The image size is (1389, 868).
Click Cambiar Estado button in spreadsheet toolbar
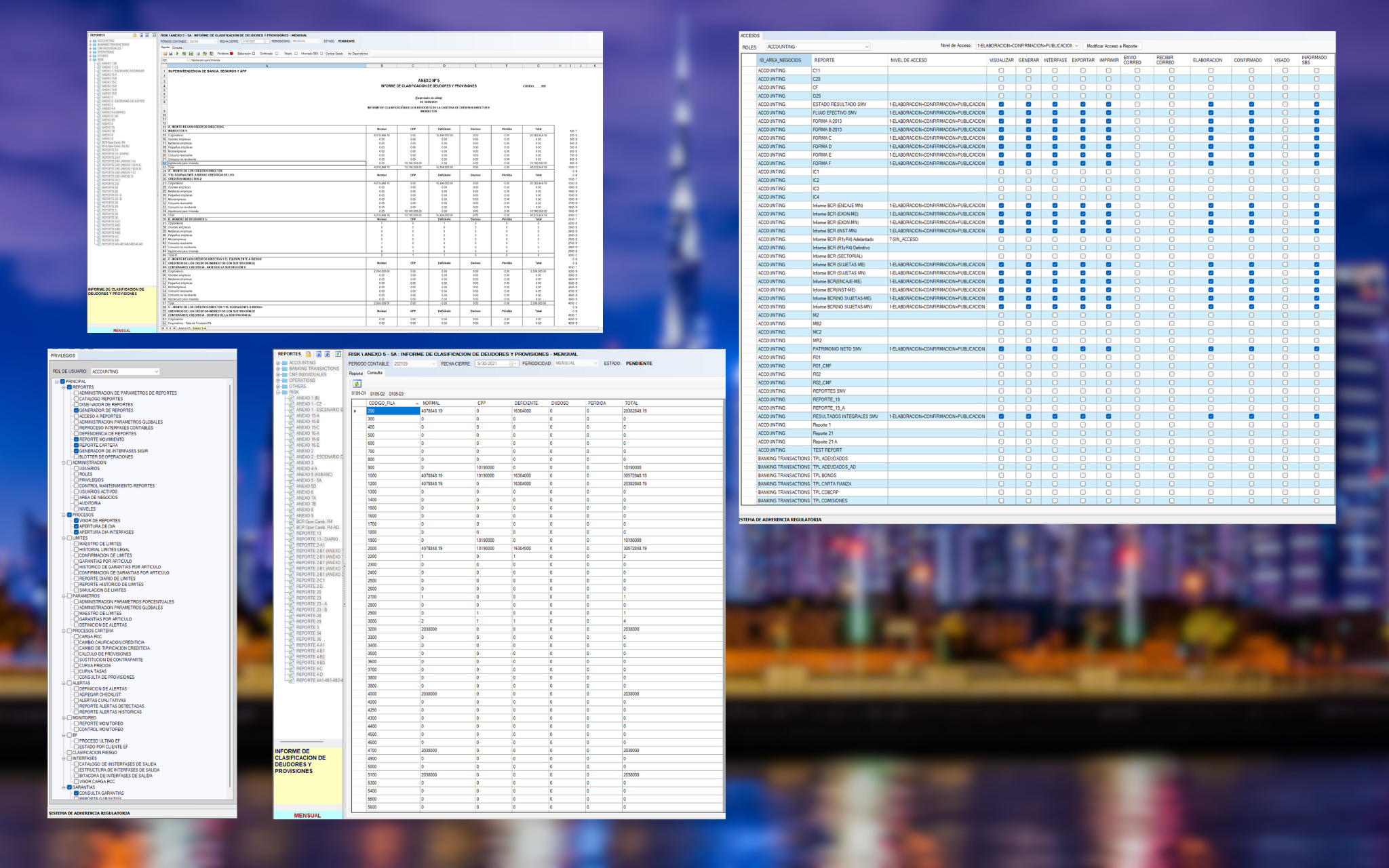pos(334,54)
